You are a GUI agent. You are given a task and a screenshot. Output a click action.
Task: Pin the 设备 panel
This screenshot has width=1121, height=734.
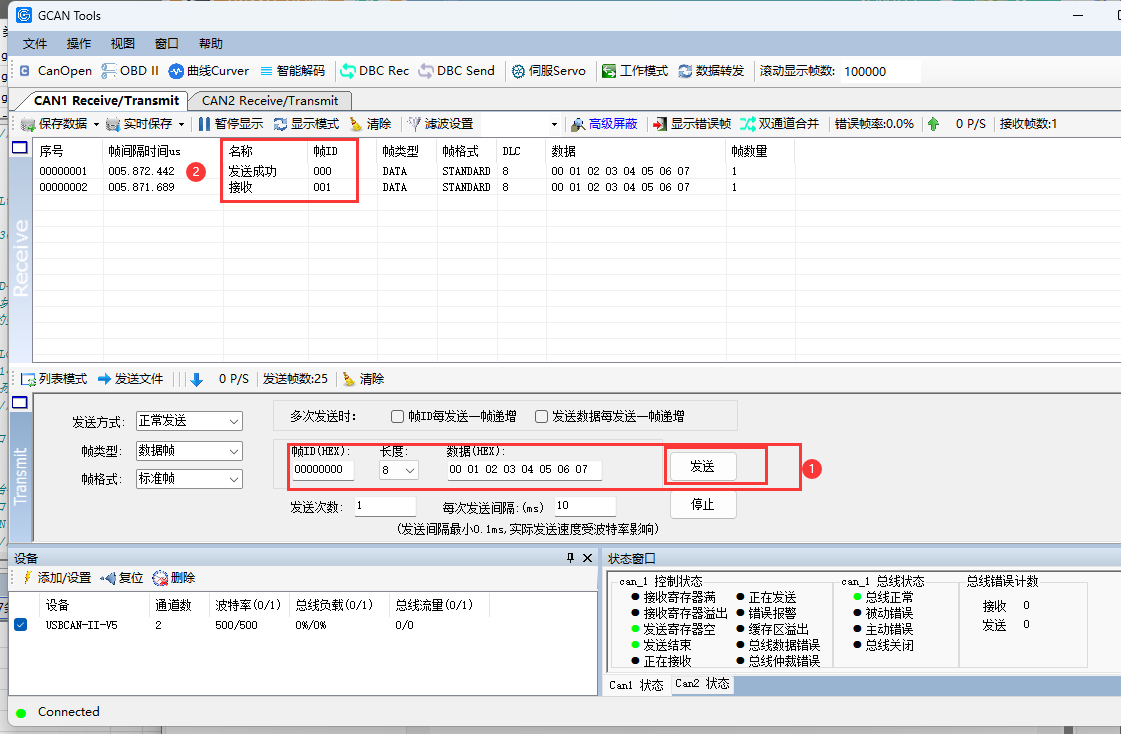570,557
